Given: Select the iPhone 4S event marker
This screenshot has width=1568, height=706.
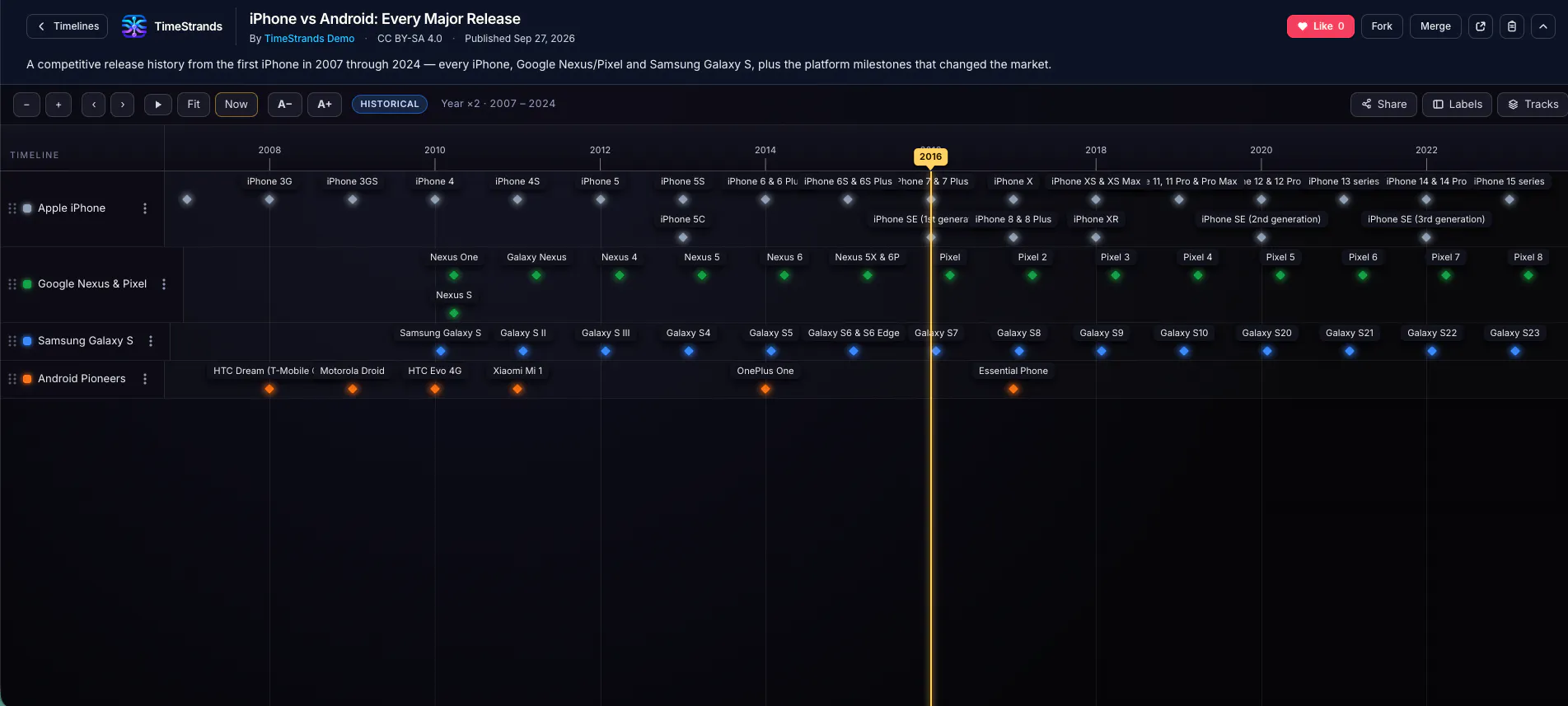Looking at the screenshot, I should pos(517,199).
